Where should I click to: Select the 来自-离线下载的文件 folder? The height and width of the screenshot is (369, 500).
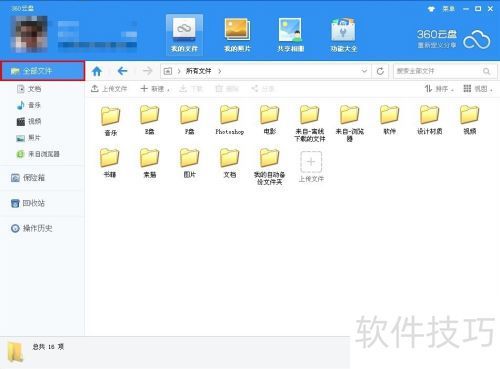310,123
